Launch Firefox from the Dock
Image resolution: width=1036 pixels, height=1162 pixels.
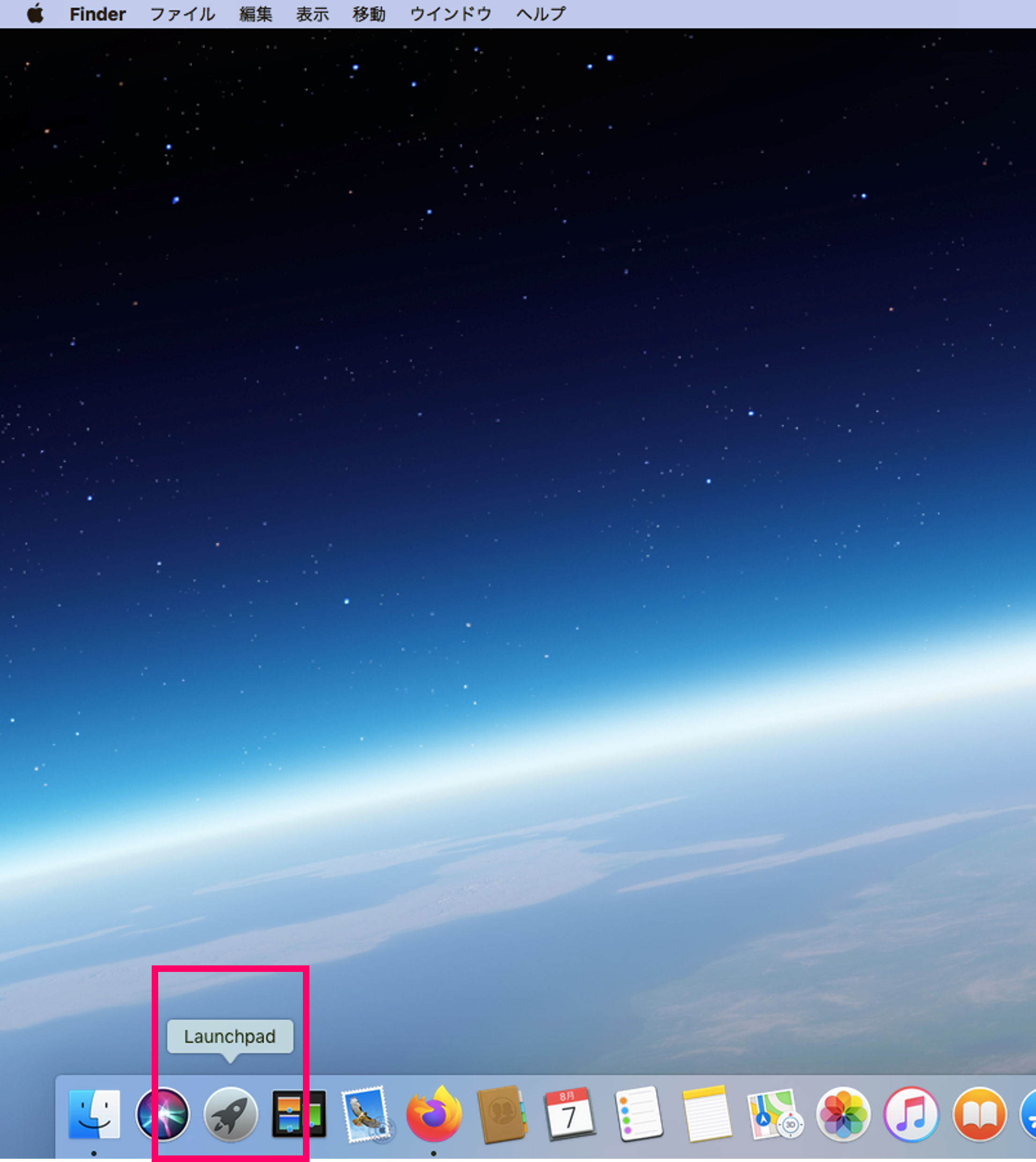point(434,1114)
